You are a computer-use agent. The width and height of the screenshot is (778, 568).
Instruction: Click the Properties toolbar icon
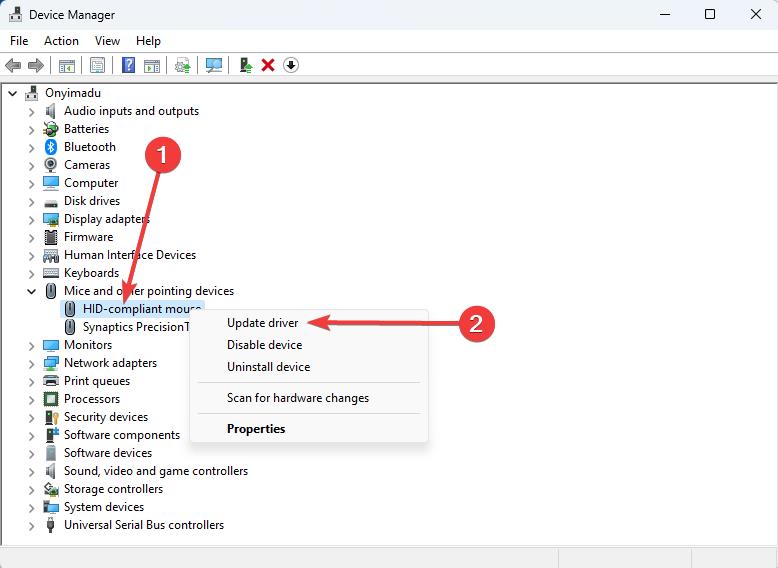click(97, 65)
